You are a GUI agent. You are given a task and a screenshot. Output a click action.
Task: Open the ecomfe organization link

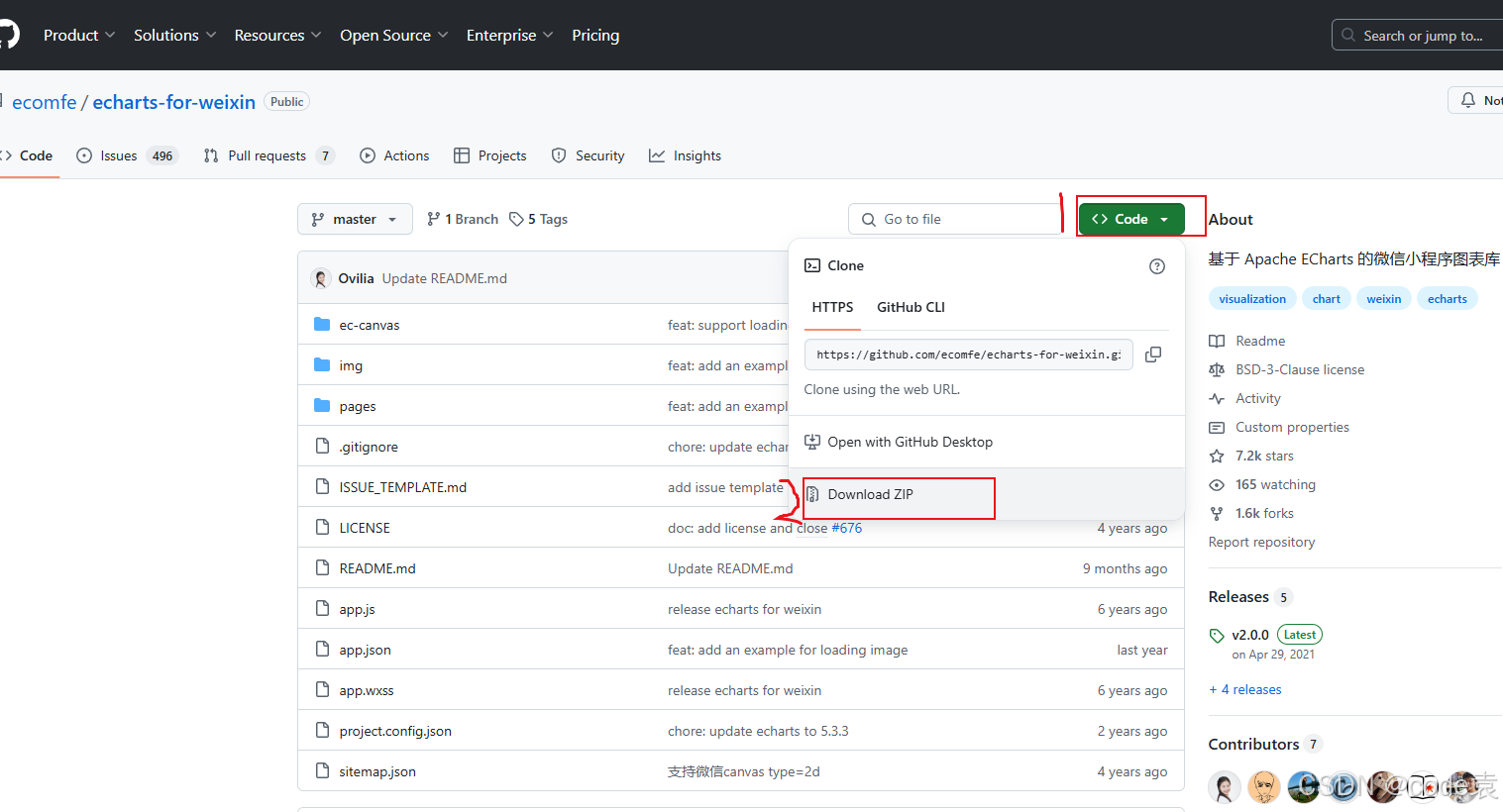pos(44,102)
